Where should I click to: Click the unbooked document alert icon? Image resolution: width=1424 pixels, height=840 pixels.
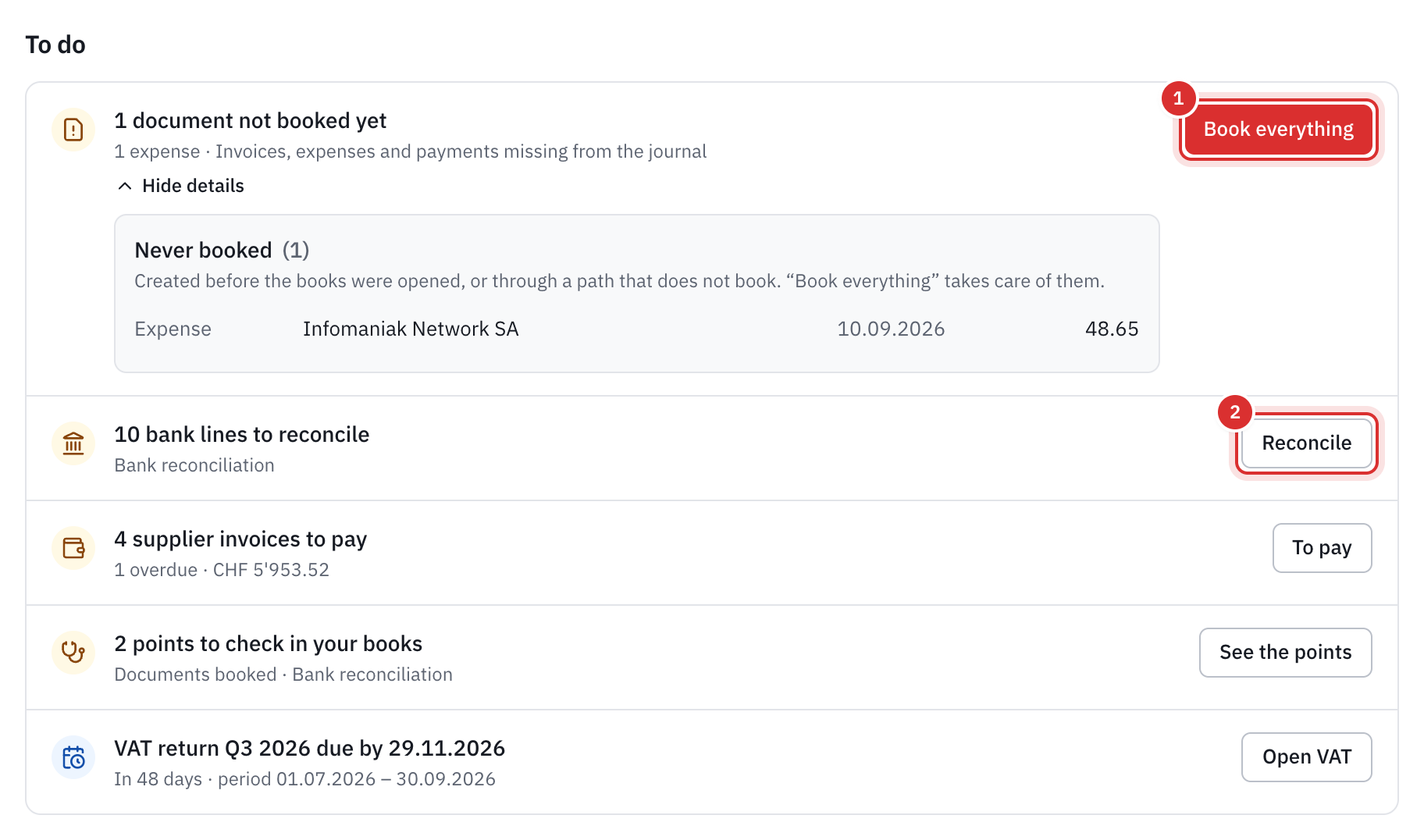[x=73, y=130]
